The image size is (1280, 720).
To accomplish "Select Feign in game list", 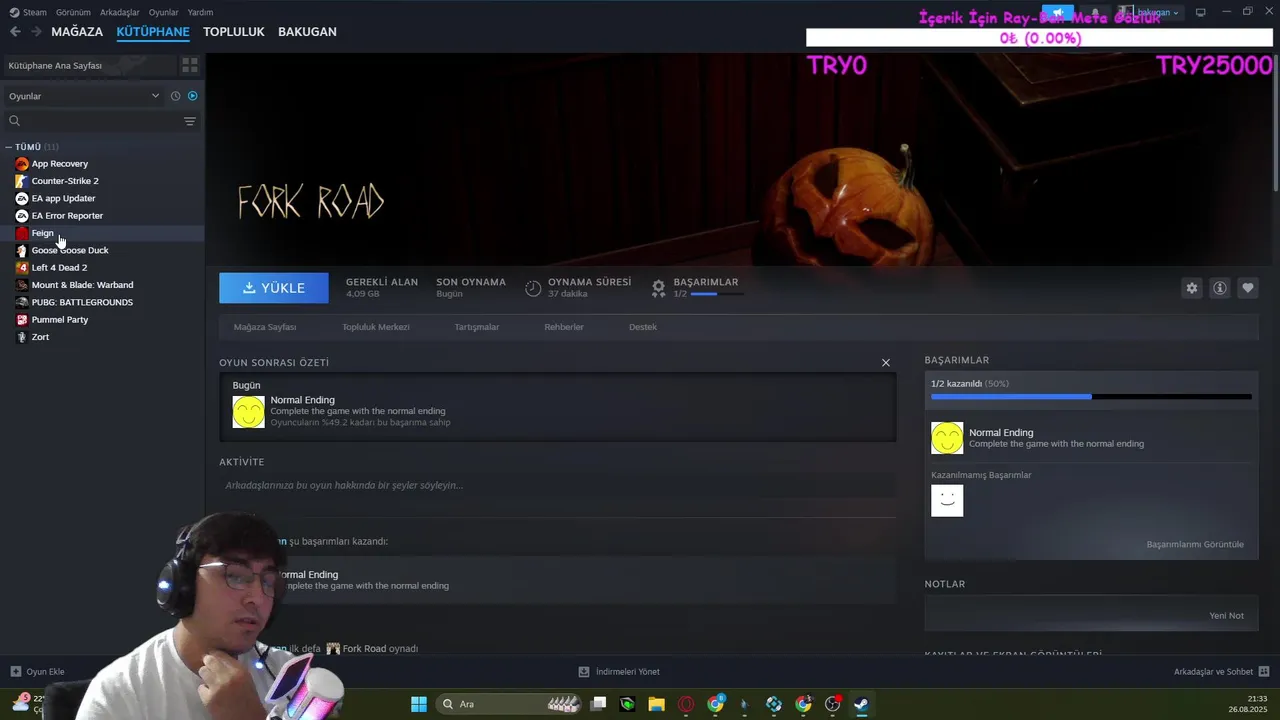I will click(x=102, y=233).
